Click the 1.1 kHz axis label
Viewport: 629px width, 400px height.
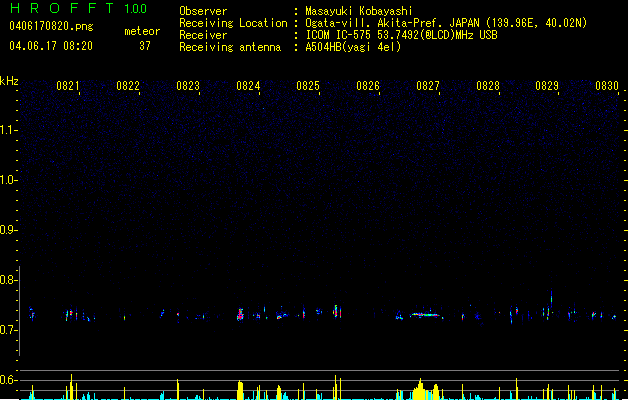click(x=8, y=130)
